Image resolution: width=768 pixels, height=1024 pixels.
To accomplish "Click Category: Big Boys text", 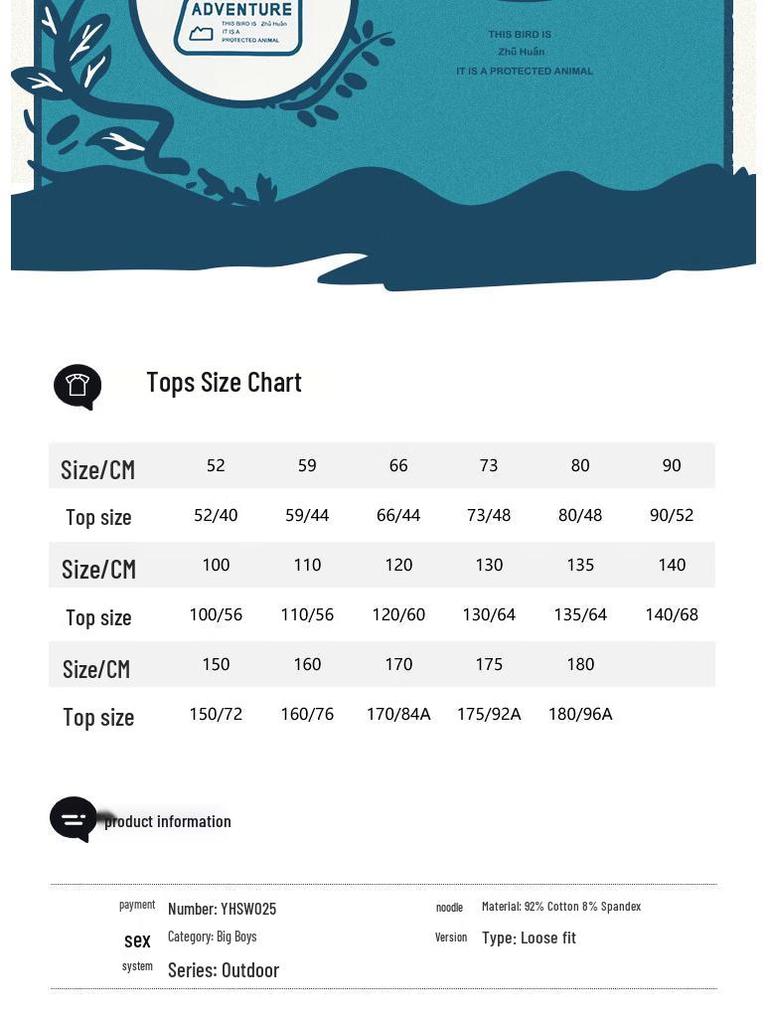I will 212,936.
